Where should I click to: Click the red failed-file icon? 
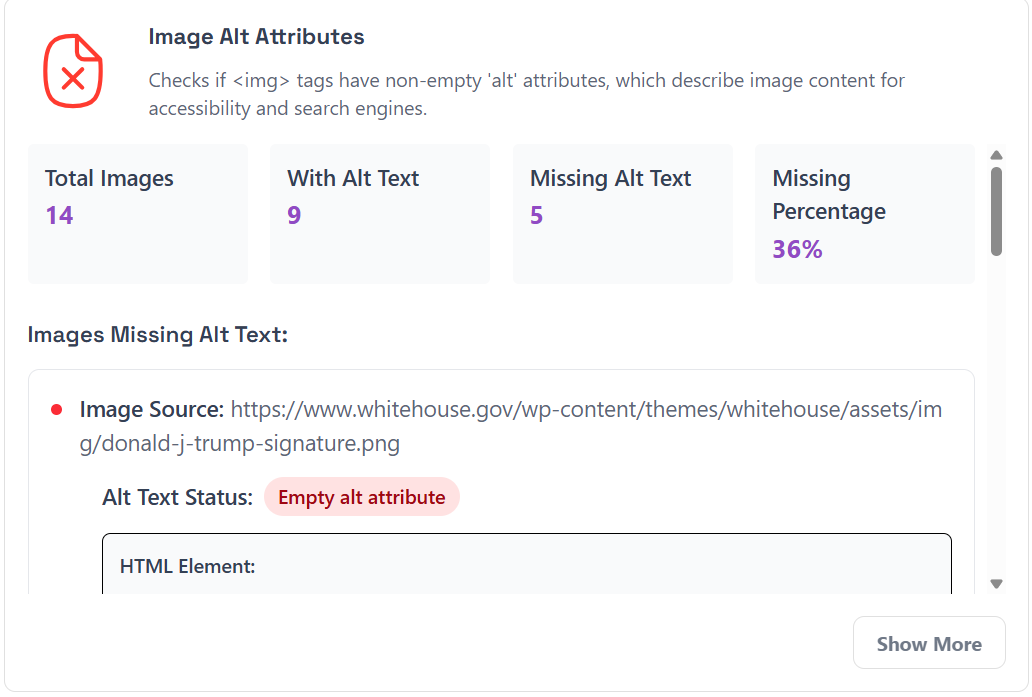coord(73,71)
